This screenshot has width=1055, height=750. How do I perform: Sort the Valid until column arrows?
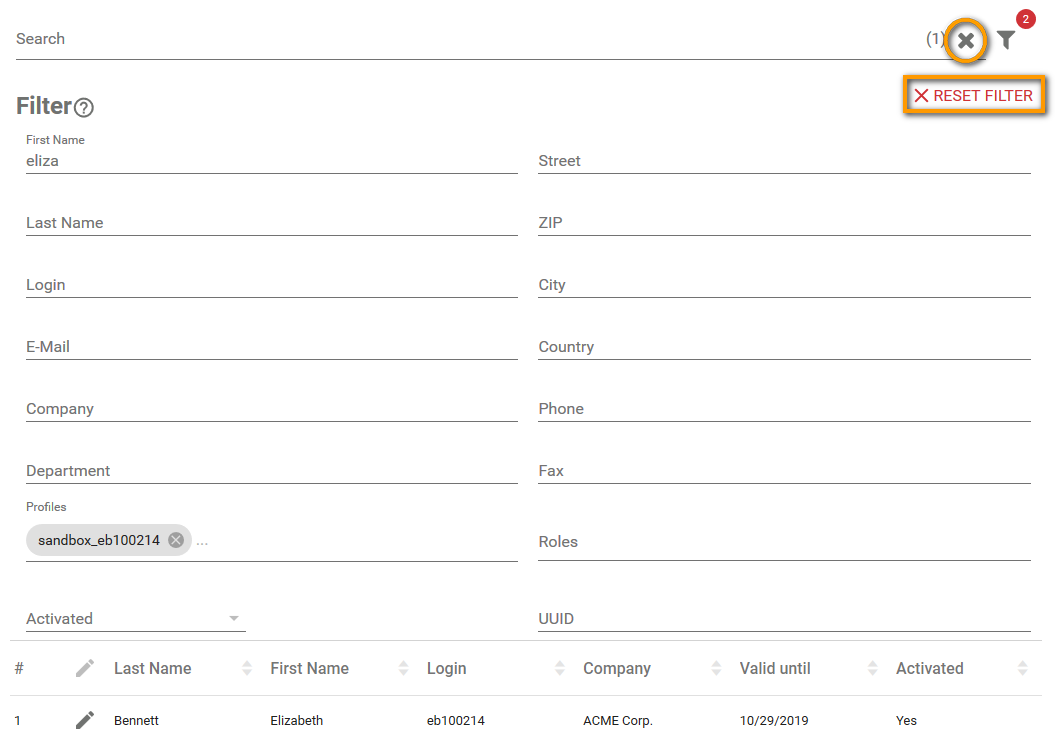(x=872, y=668)
